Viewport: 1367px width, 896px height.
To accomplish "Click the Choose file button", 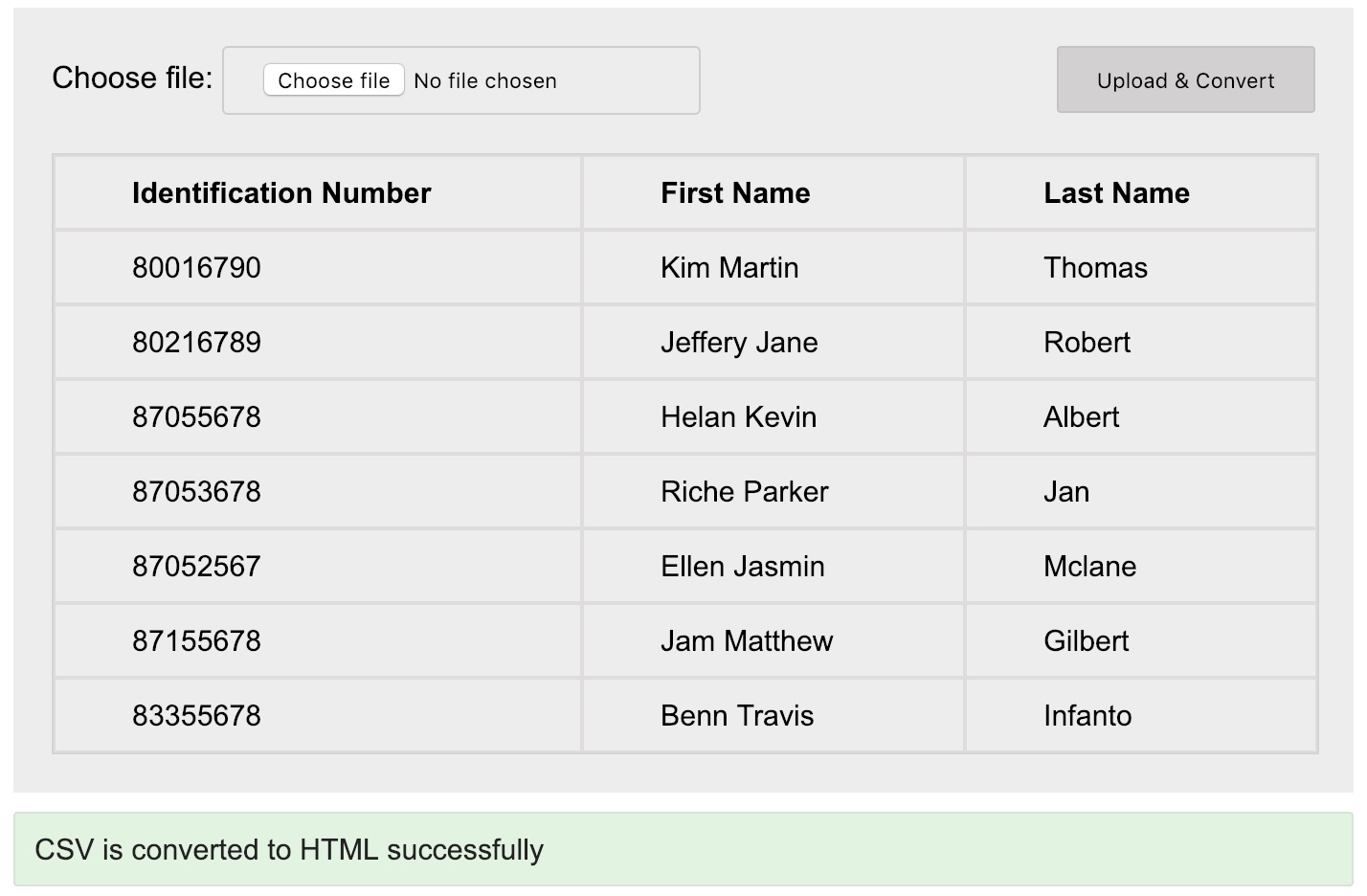I will click(333, 80).
